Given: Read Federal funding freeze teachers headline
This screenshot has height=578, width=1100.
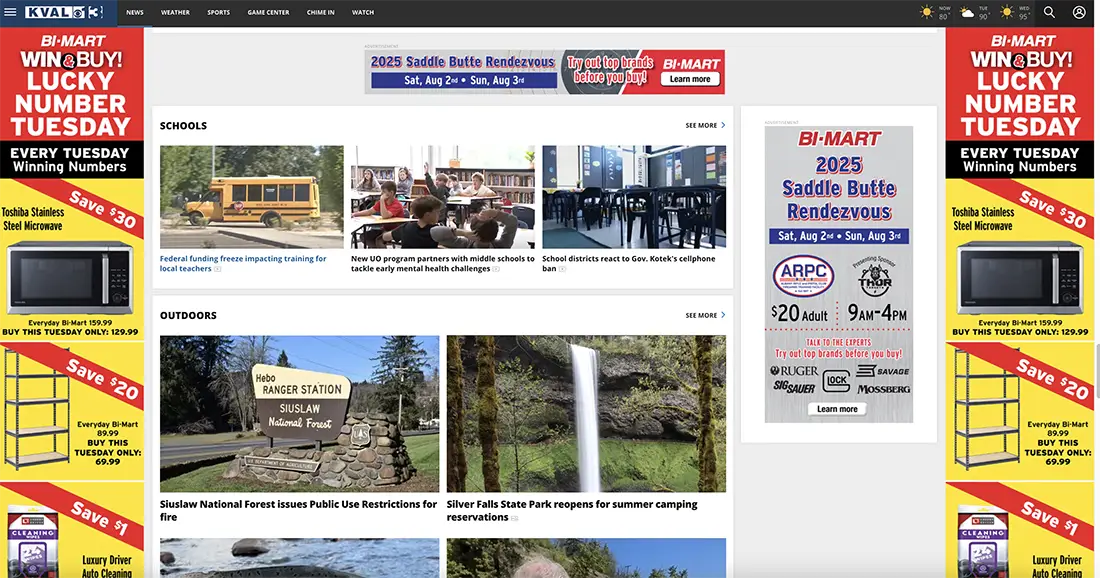Looking at the screenshot, I should click(x=243, y=264).
